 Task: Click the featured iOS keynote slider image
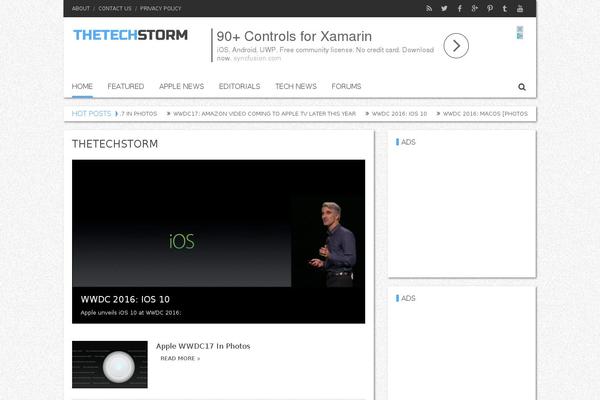218,223
